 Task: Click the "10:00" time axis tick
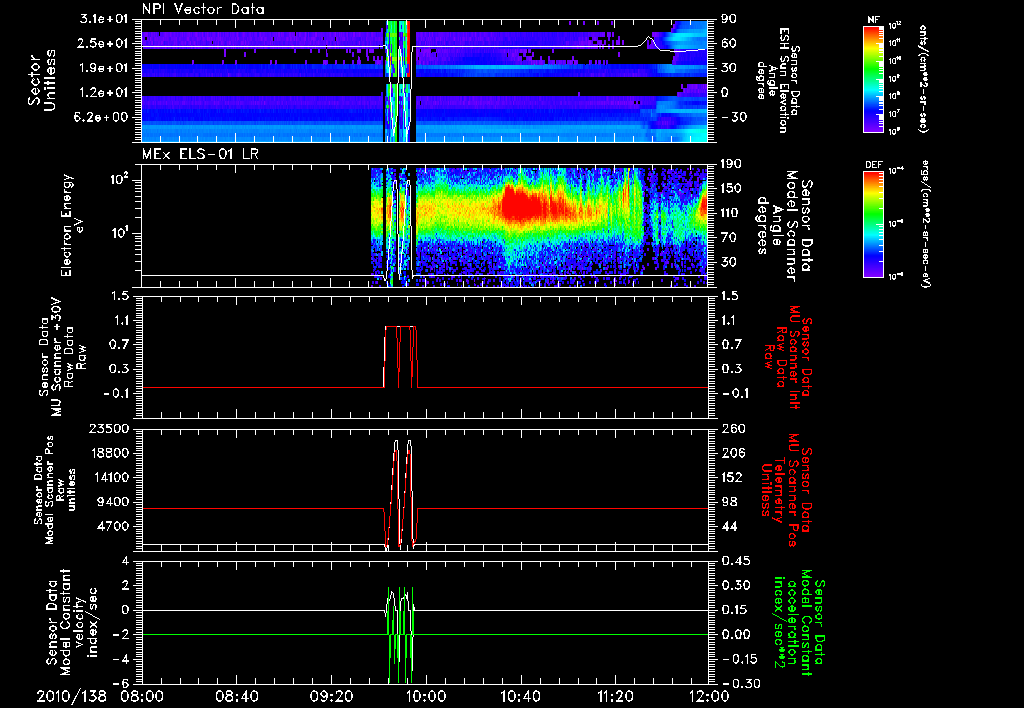[x=426, y=696]
